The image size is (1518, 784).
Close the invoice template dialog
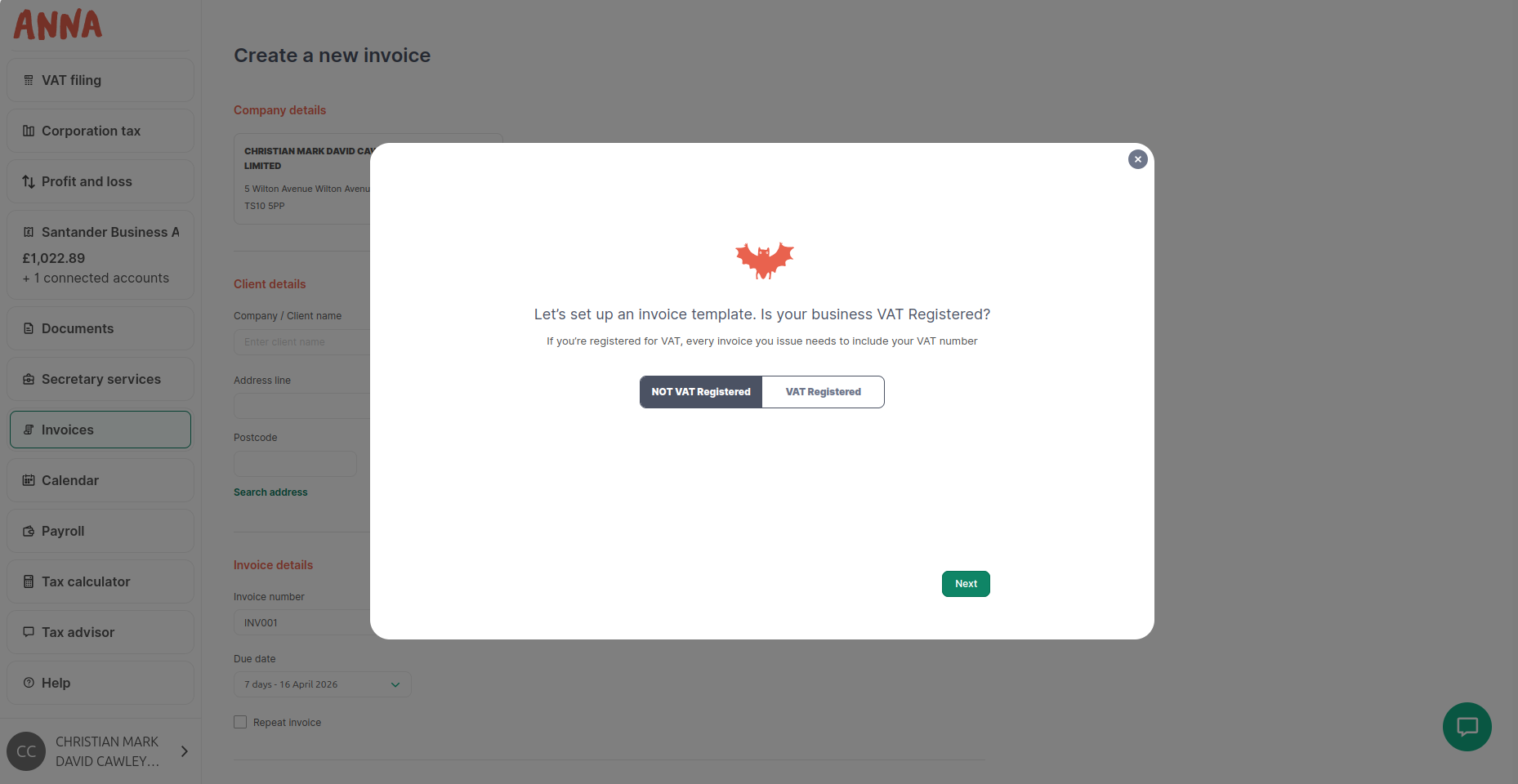(1138, 159)
